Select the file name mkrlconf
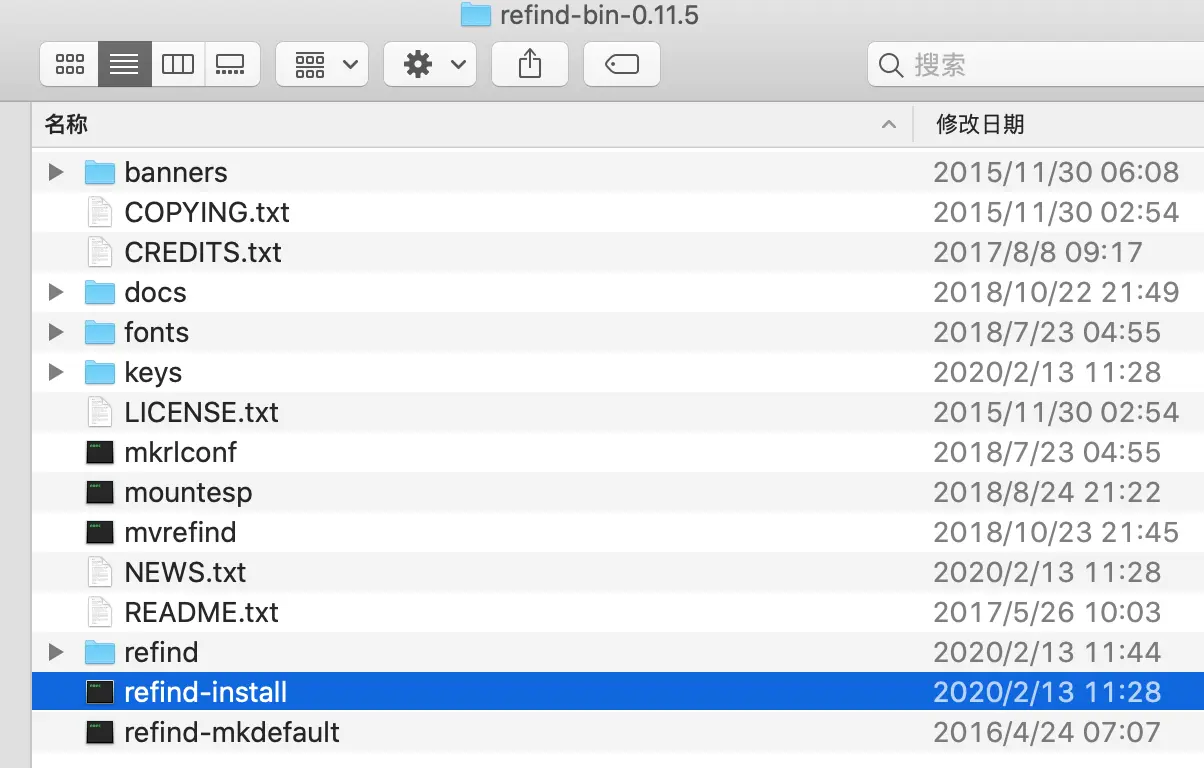 (x=181, y=452)
